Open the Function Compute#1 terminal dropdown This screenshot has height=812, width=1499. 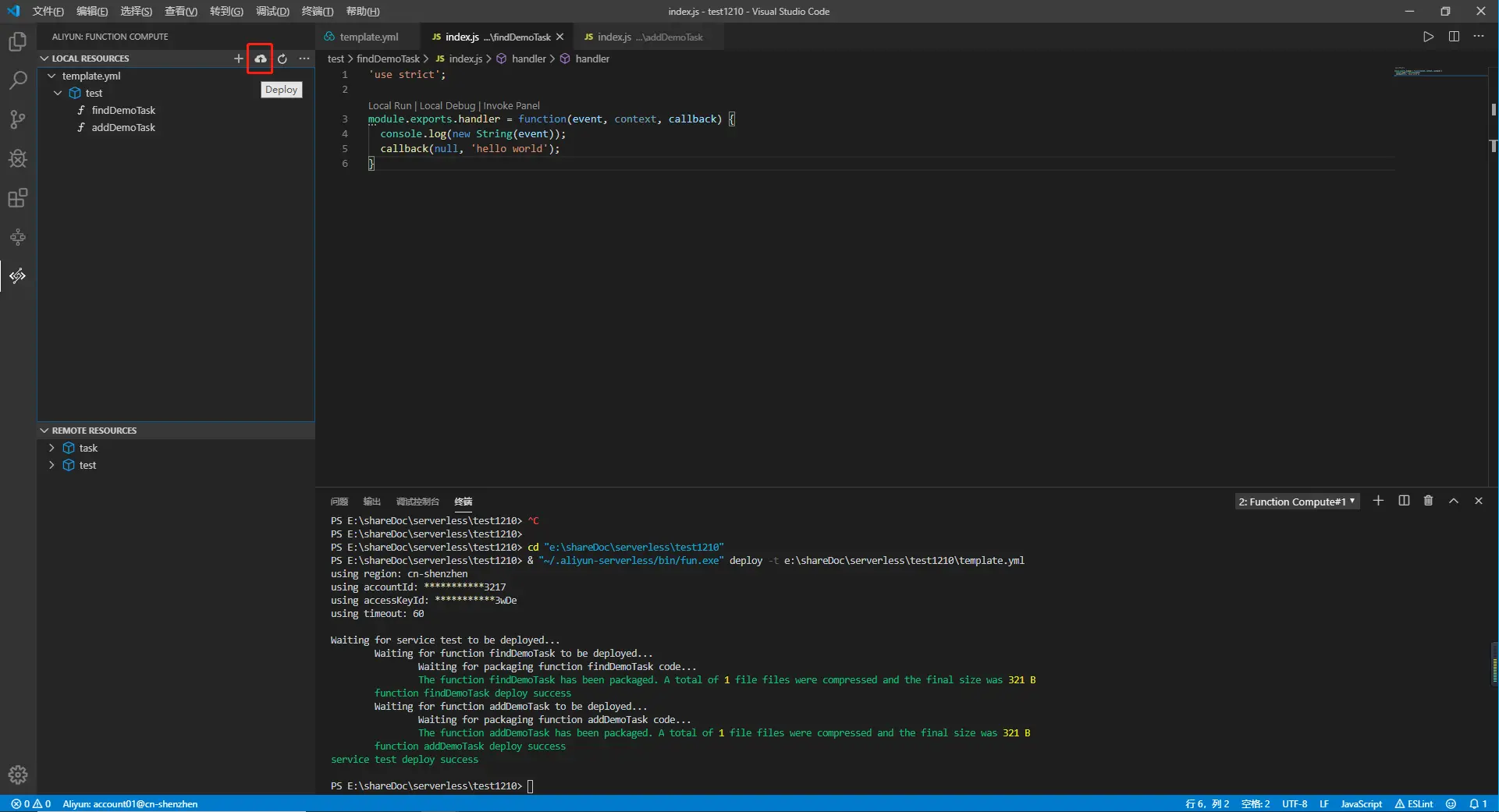1297,502
